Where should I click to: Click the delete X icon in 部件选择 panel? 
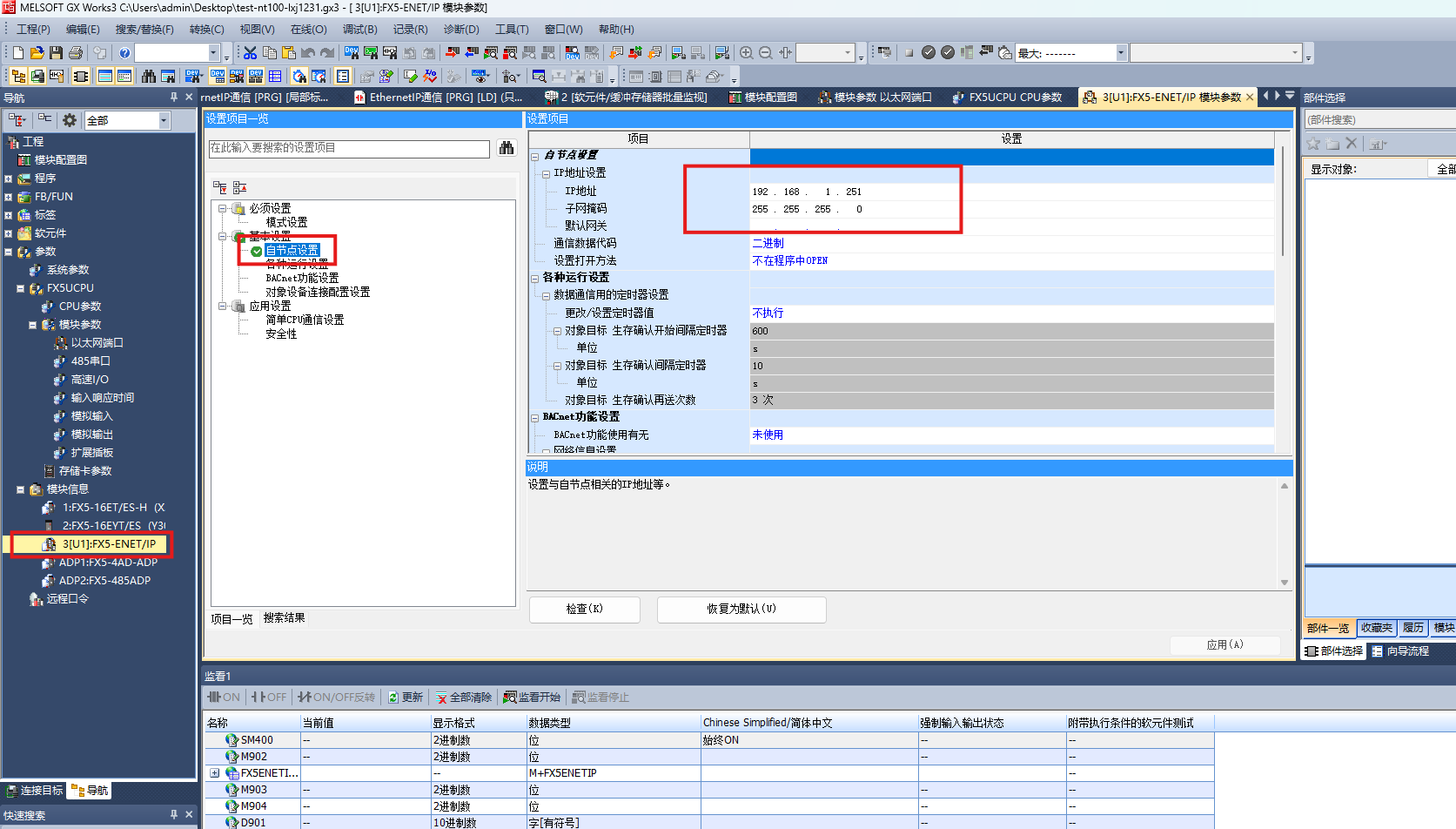pos(1352,144)
